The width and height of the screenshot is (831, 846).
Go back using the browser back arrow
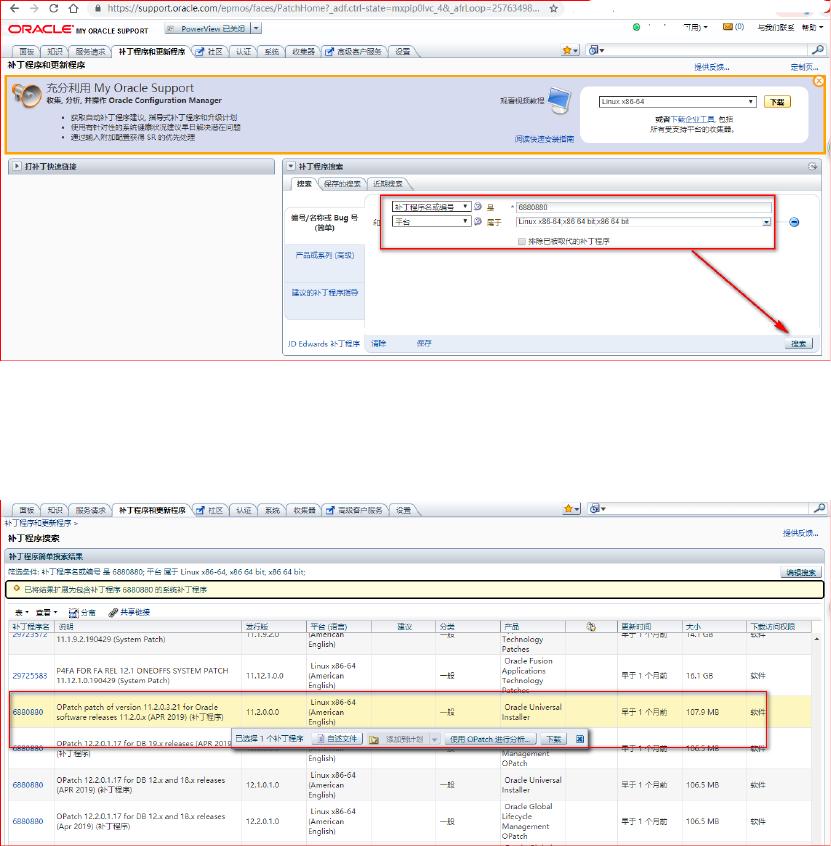tap(15, 8)
